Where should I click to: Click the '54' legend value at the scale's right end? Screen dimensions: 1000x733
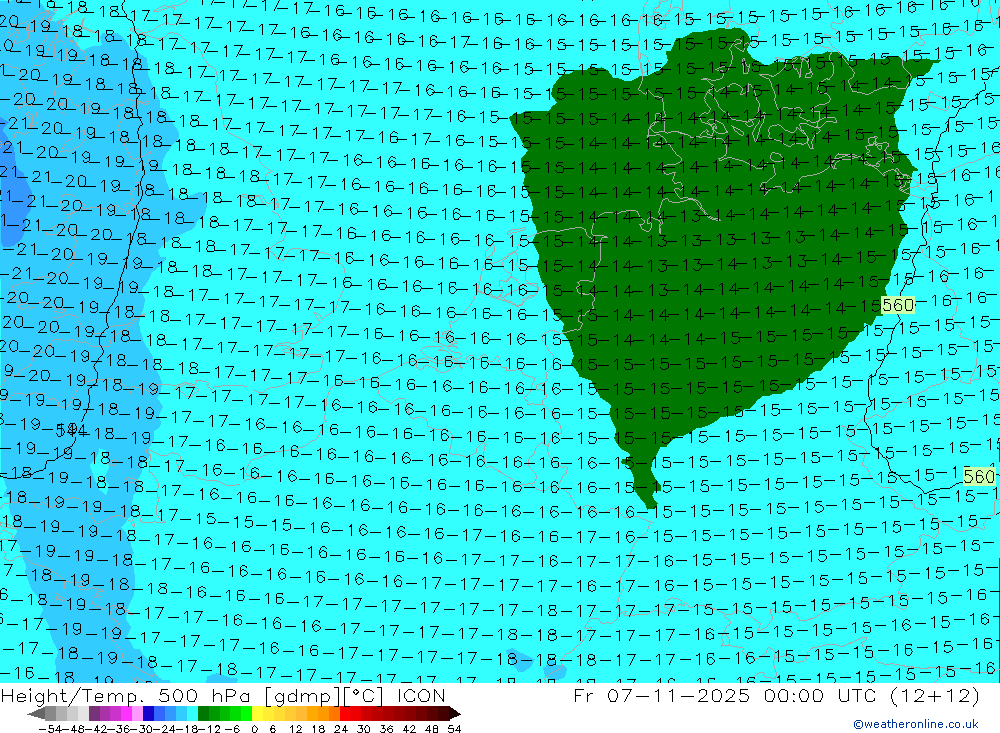[x=454, y=729]
